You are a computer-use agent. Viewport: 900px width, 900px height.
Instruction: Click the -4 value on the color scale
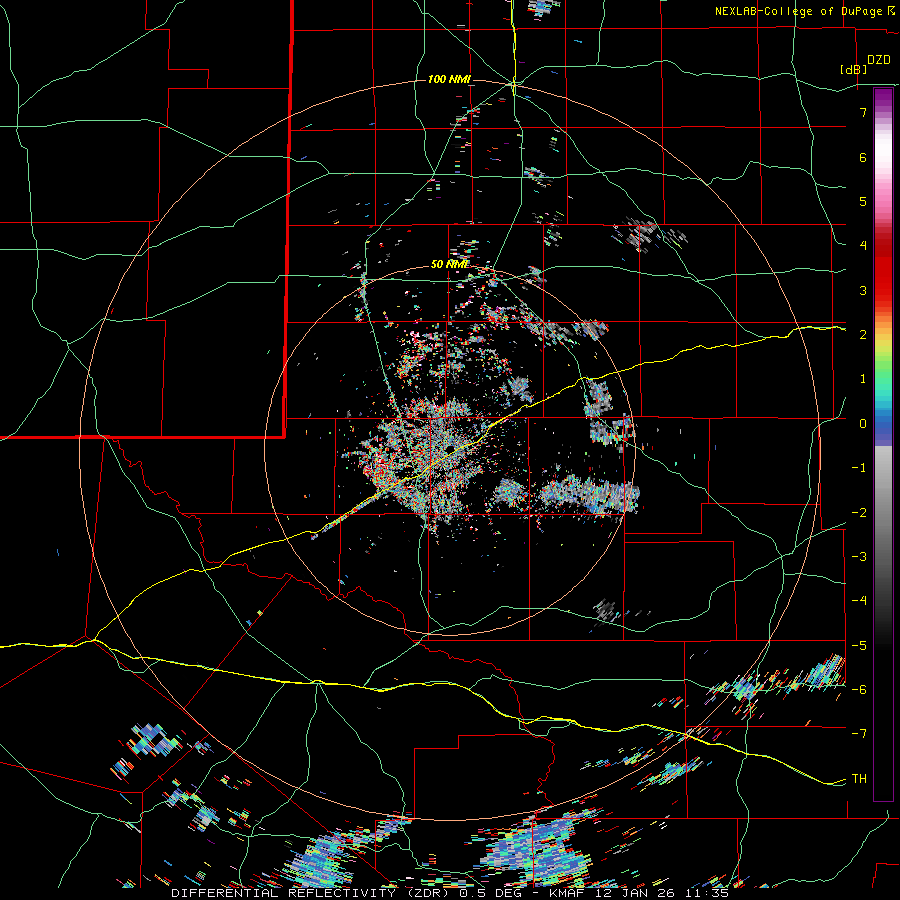(x=859, y=601)
